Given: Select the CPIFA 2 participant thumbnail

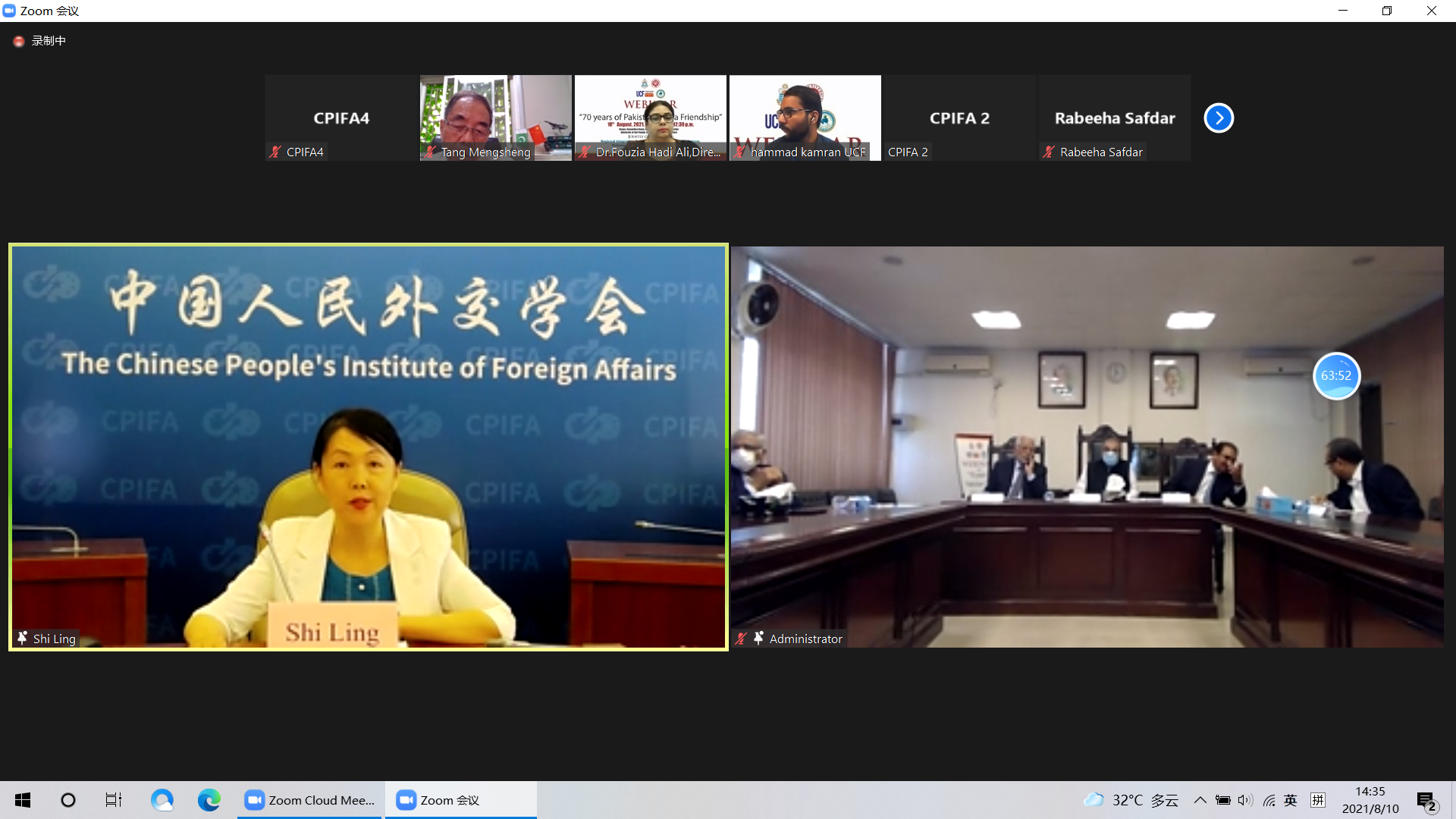Looking at the screenshot, I should pyautogui.click(x=960, y=118).
